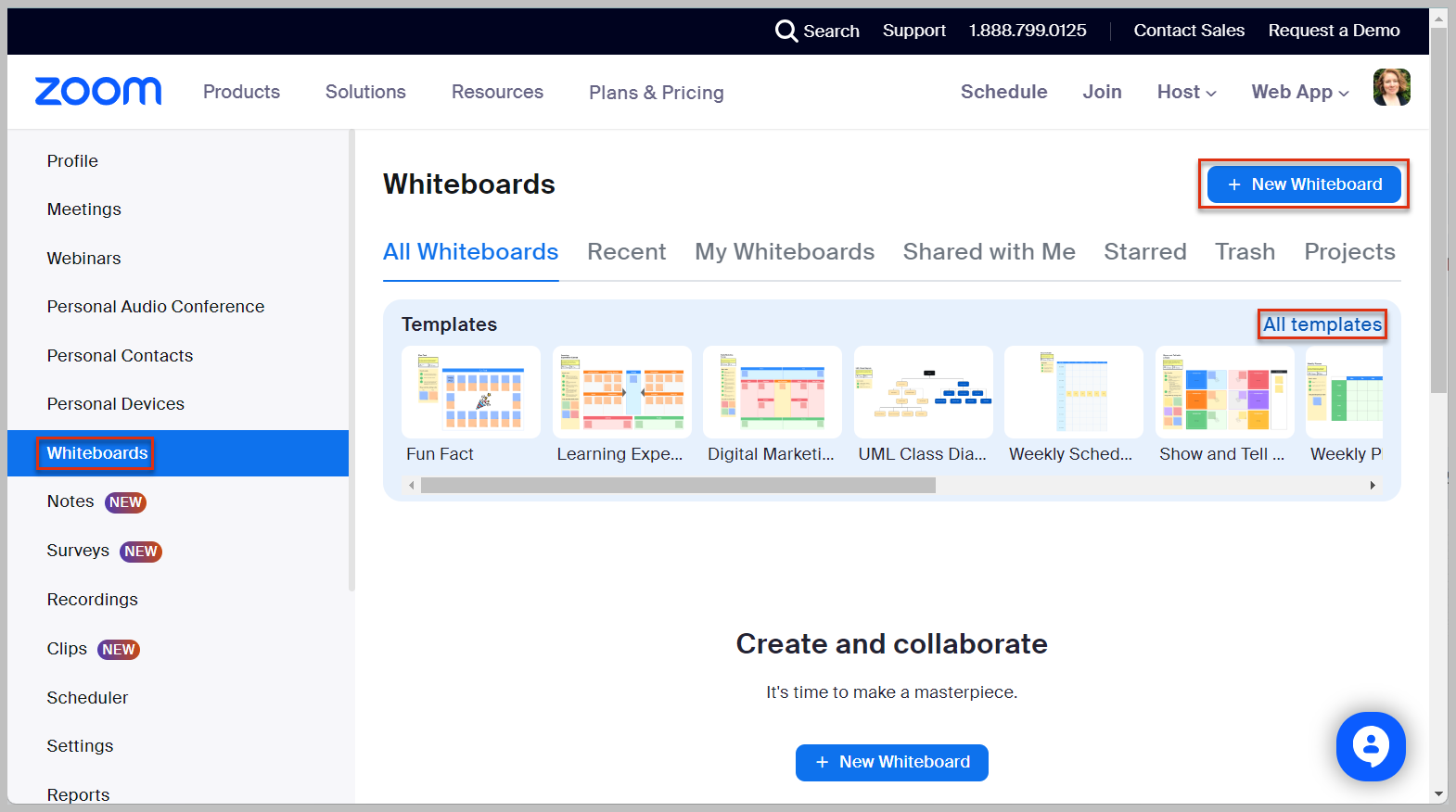Open the Trash tab

(1245, 252)
